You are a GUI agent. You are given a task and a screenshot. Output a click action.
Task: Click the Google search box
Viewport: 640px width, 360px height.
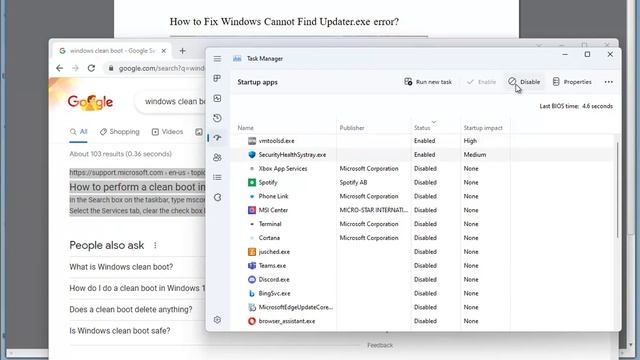pyautogui.click(x=170, y=101)
